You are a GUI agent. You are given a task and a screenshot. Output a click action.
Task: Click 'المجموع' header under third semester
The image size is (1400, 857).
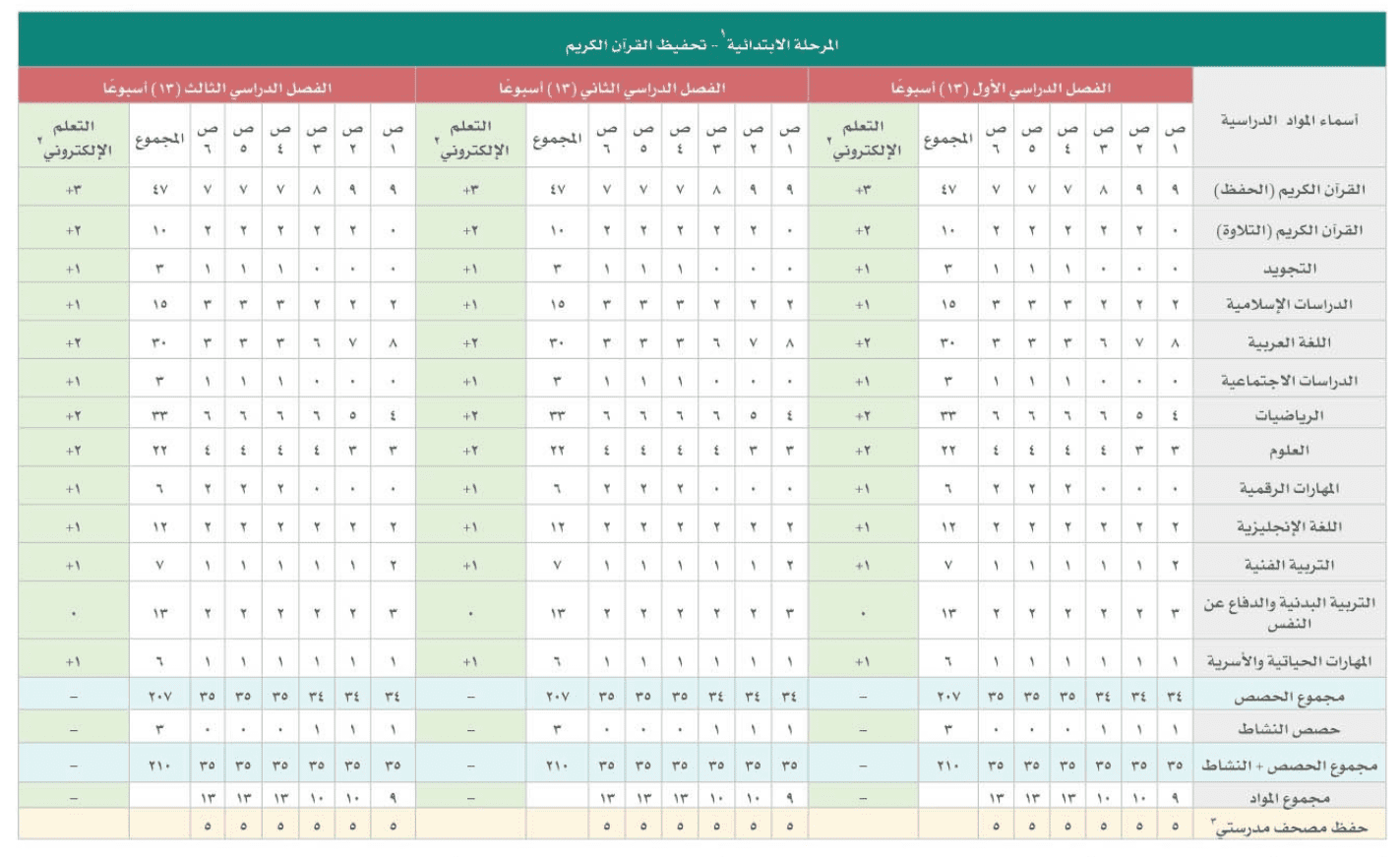click(x=160, y=139)
